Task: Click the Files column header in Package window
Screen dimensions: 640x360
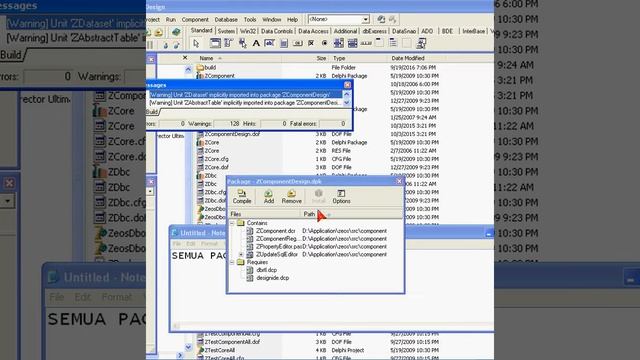Action: (264, 214)
